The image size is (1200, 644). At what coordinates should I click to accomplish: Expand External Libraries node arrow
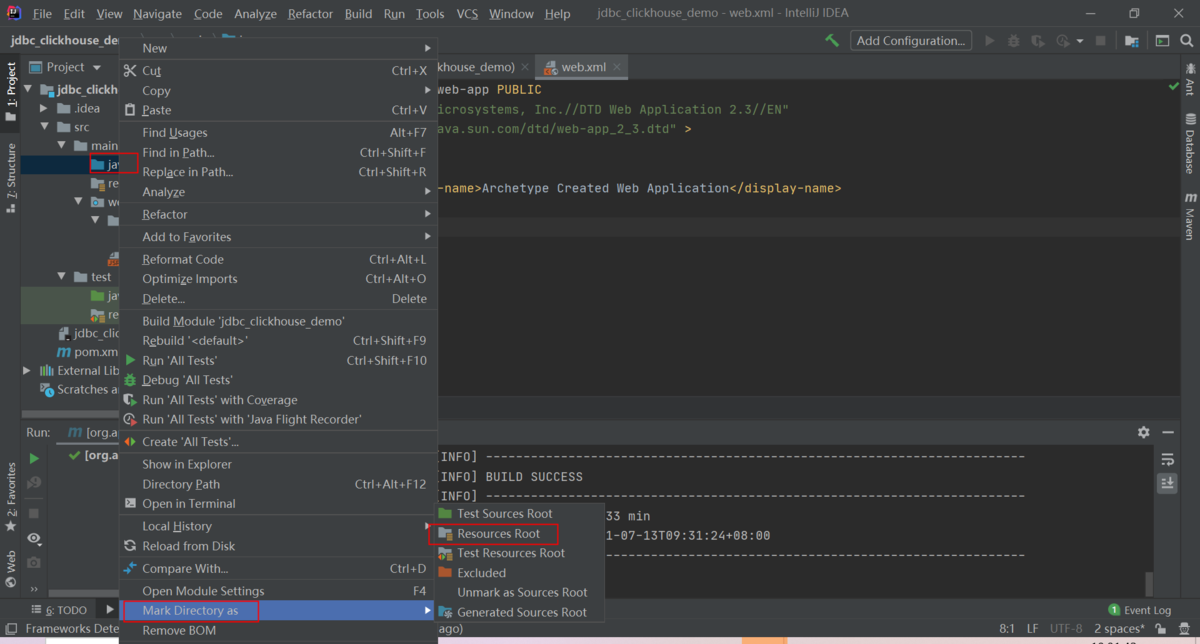tap(28, 371)
